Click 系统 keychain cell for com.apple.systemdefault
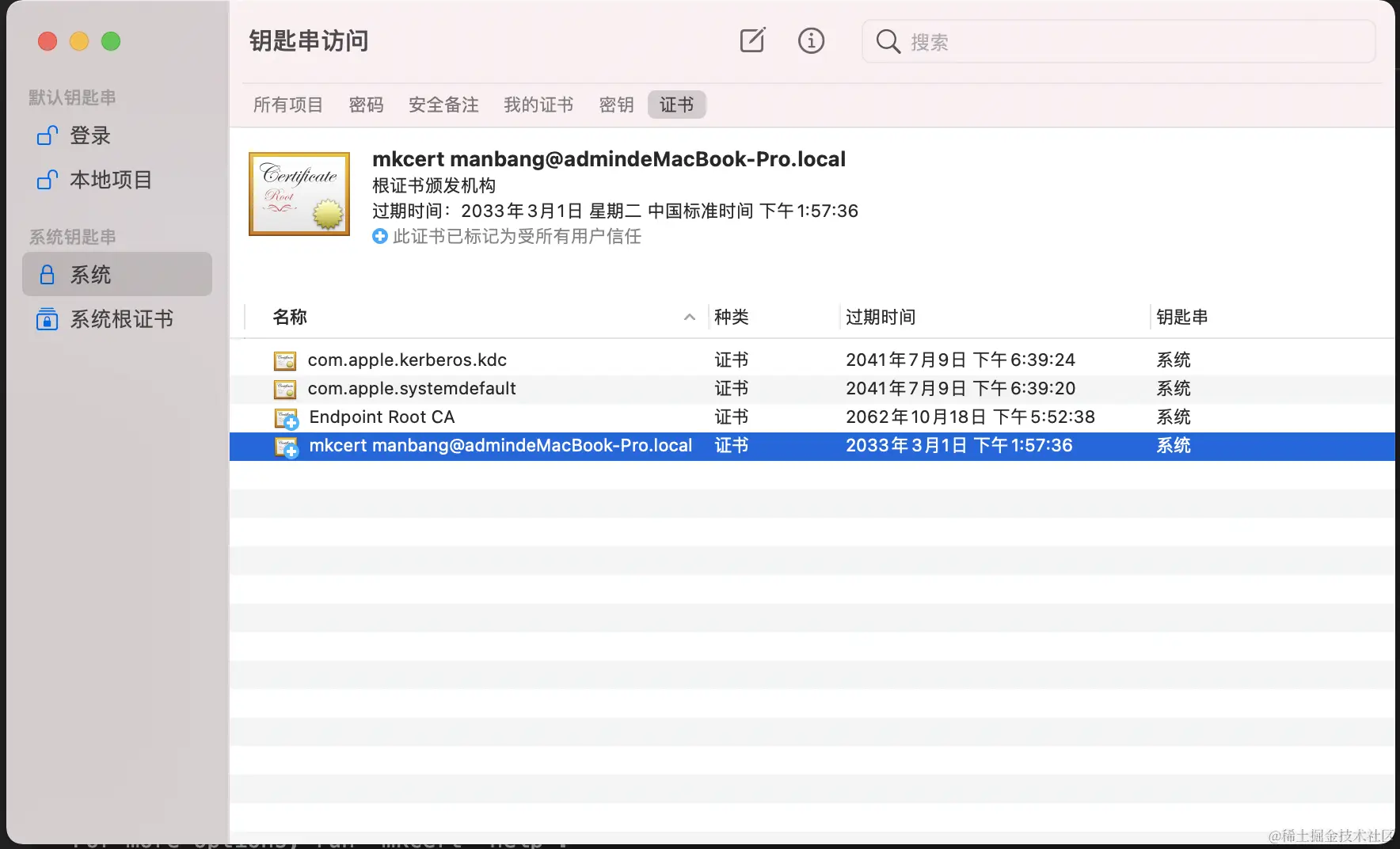This screenshot has height=849, width=1400. tap(1174, 388)
